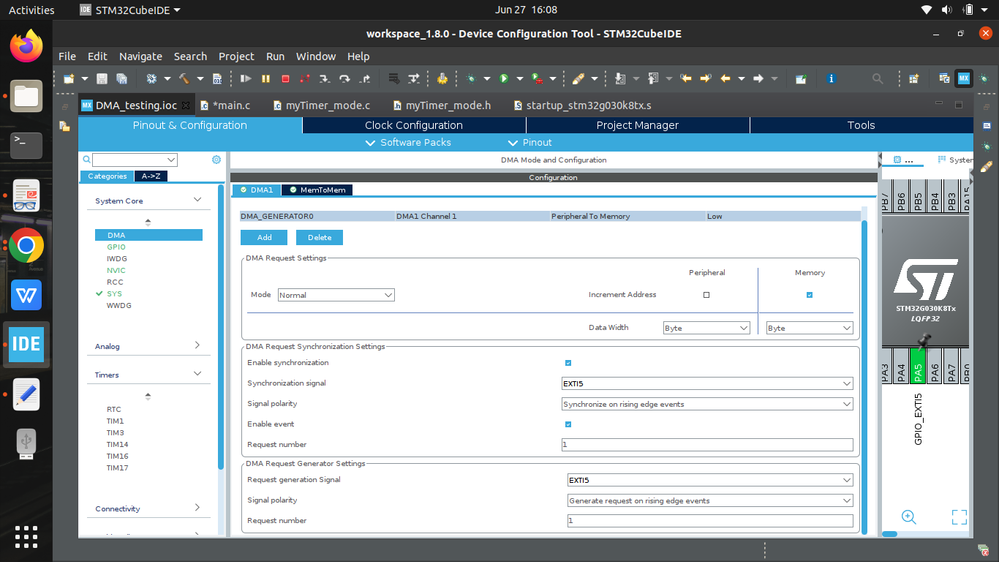
Task: Click the Save All toolbar icon
Action: [x=122, y=78]
